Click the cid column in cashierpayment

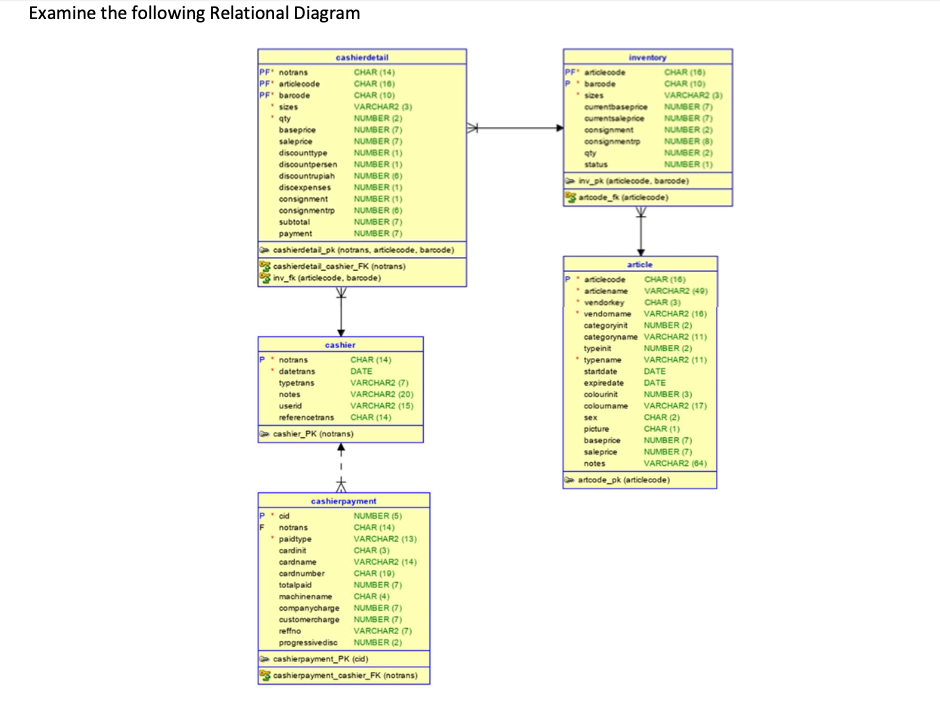284,516
